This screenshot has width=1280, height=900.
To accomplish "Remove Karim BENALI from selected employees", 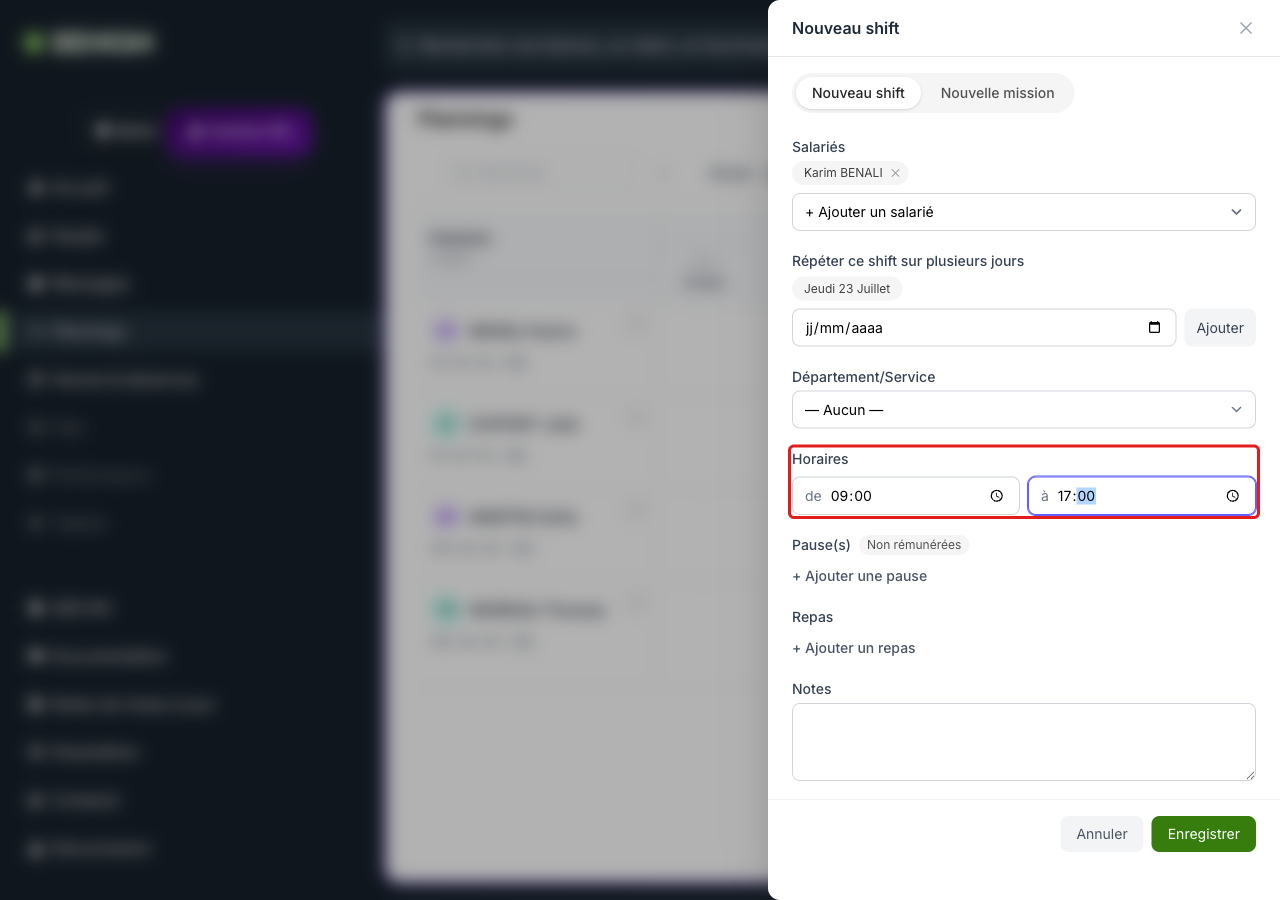I will coord(896,173).
